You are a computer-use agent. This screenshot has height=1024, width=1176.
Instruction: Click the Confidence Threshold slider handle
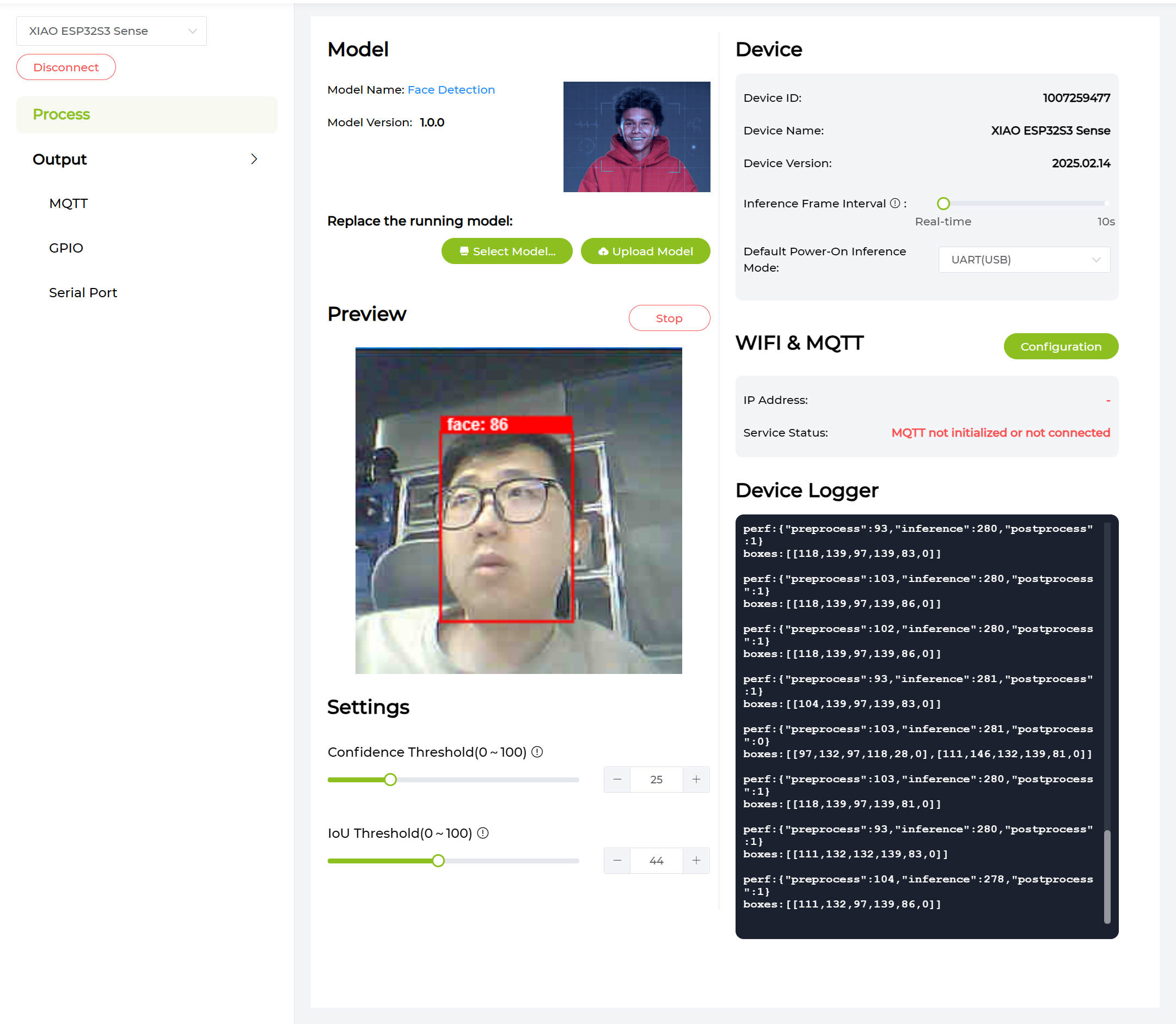click(x=390, y=780)
